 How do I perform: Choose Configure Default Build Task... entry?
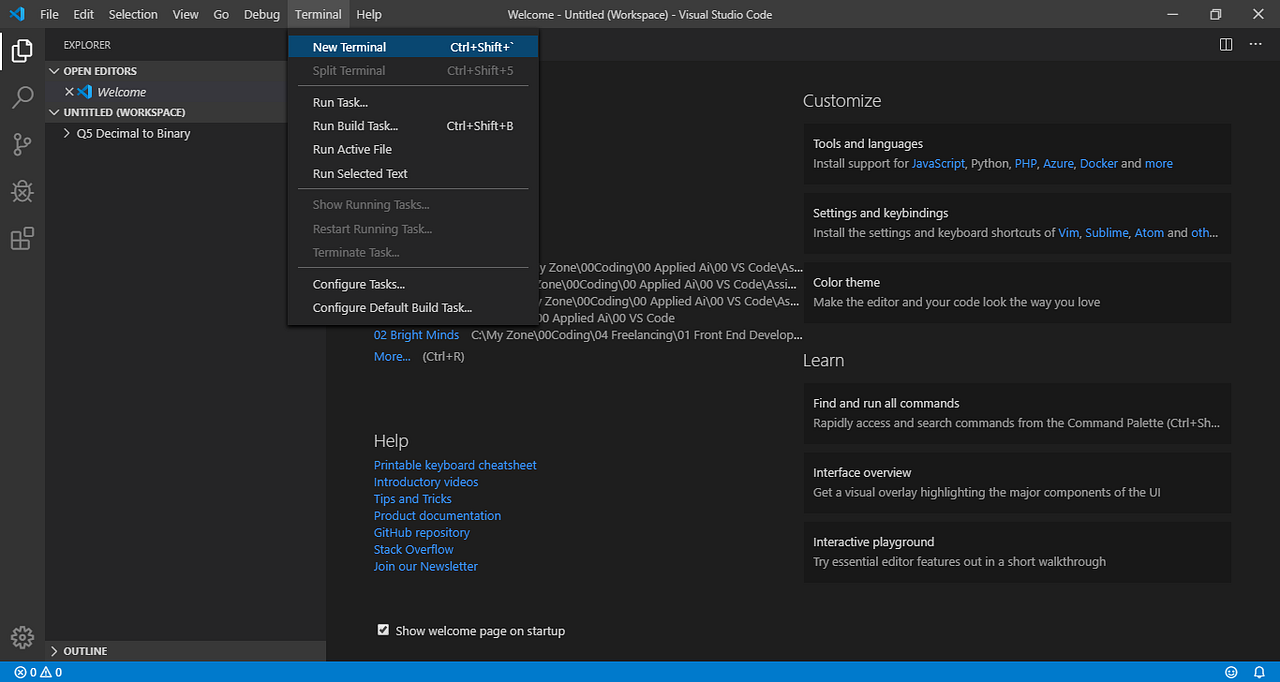(x=413, y=308)
